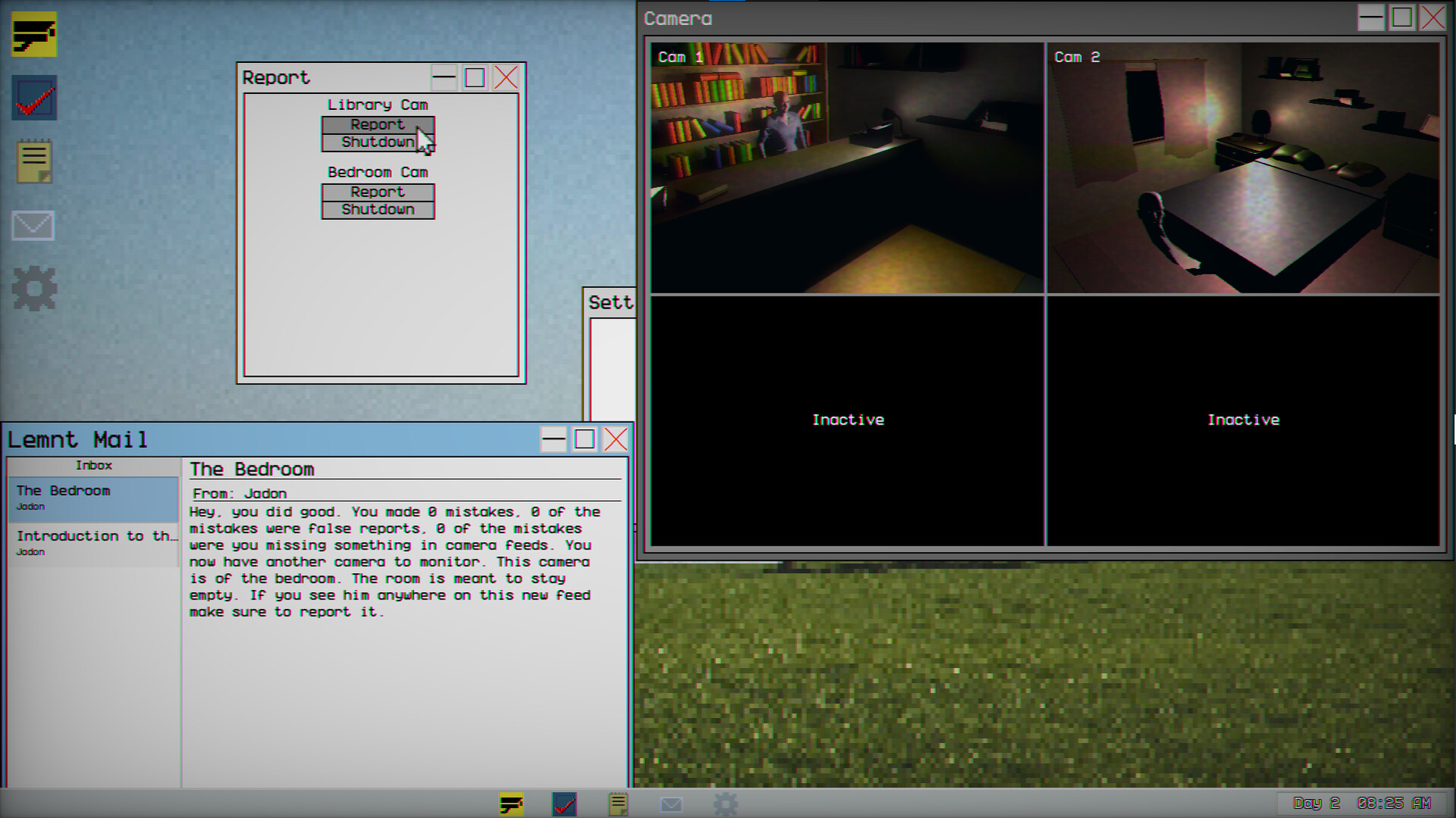The width and height of the screenshot is (1456, 818).
Task: Open the 'Introduction to th...' email
Action: pos(93,543)
